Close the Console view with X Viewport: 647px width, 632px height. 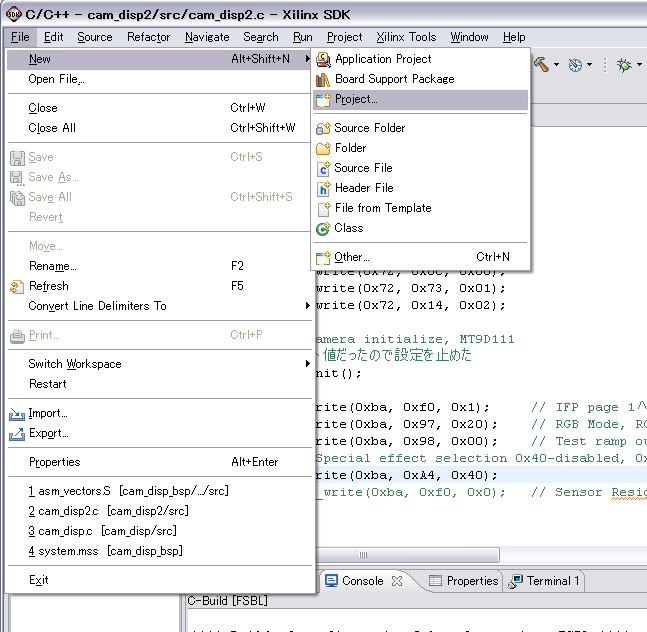tap(397, 581)
